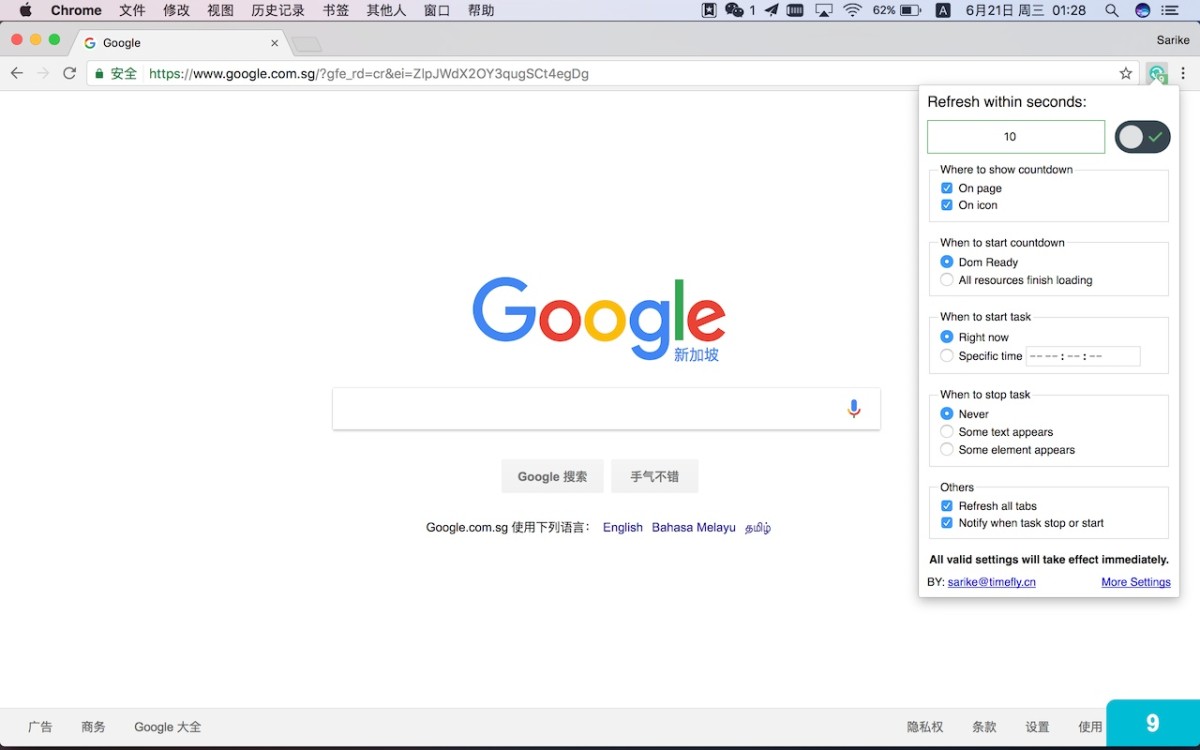The image size is (1200, 750).
Task: Open Spotlight search in the menu bar
Action: [x=1111, y=11]
